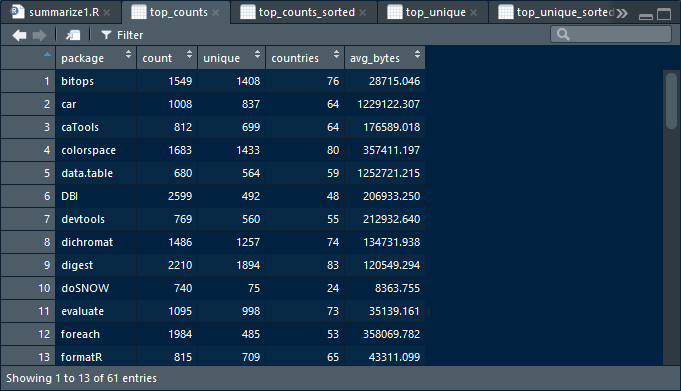Screen dimensions: 681x391
Task: Sort by the package column
Action: point(96,58)
